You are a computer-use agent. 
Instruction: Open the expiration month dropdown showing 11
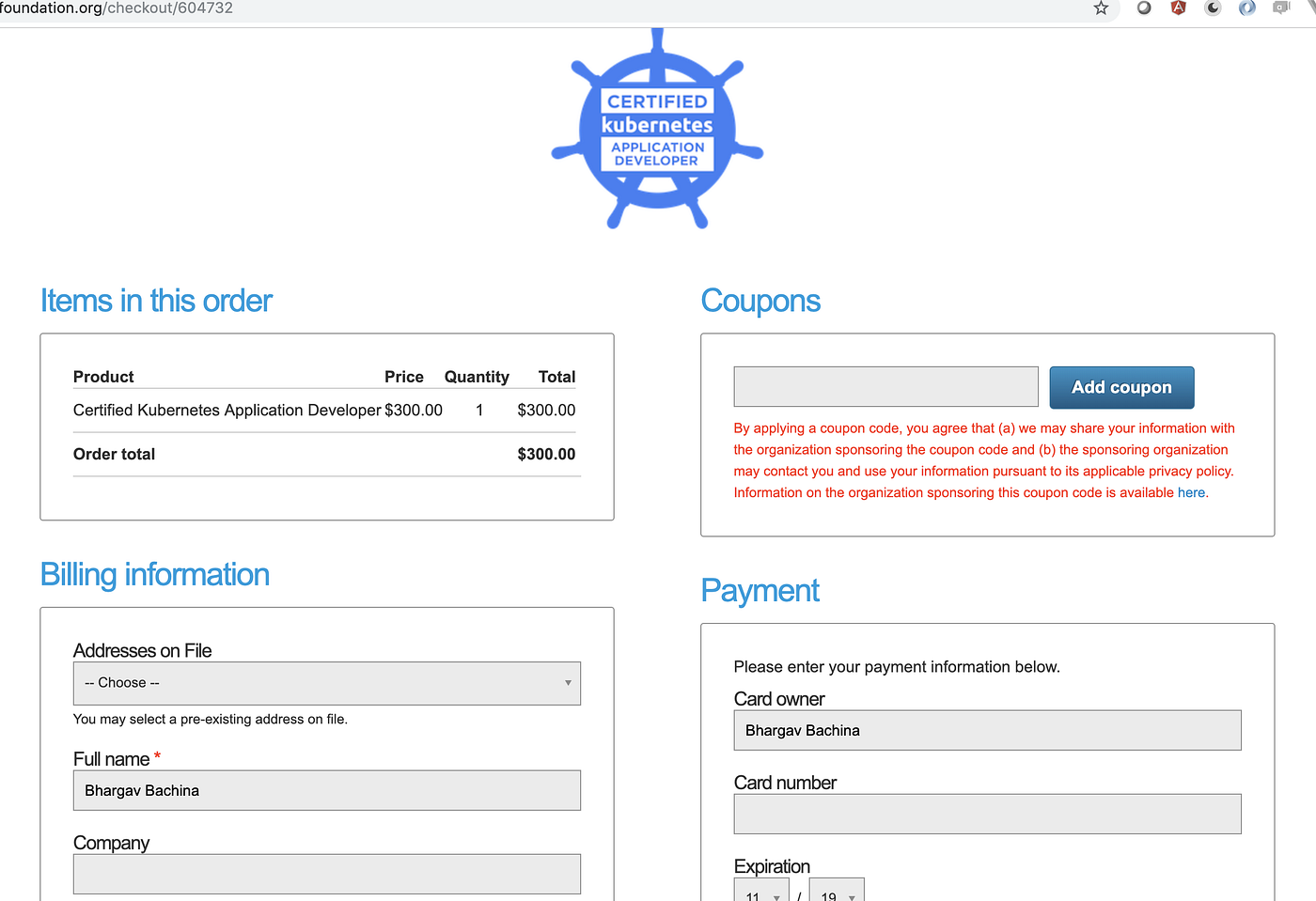(761, 890)
